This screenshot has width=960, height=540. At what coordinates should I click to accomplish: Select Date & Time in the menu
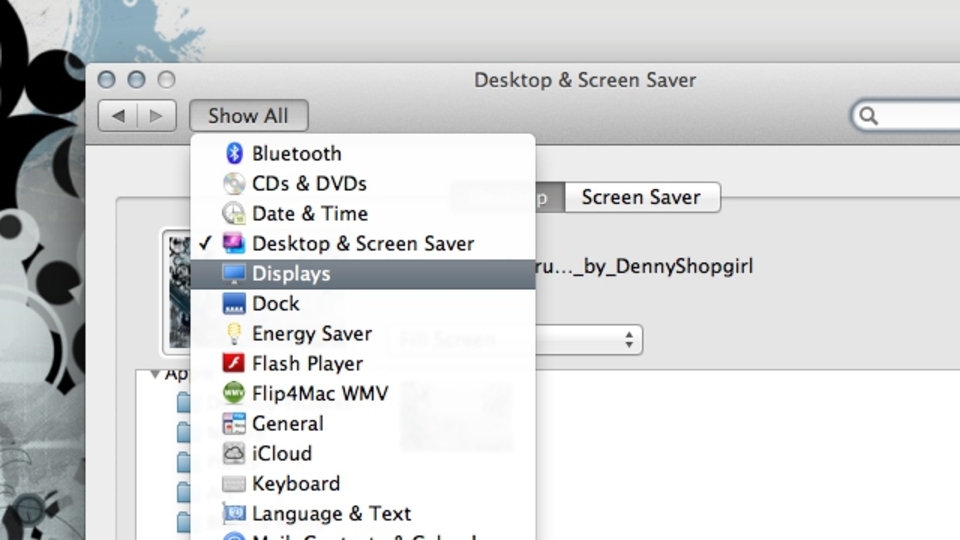(363, 213)
